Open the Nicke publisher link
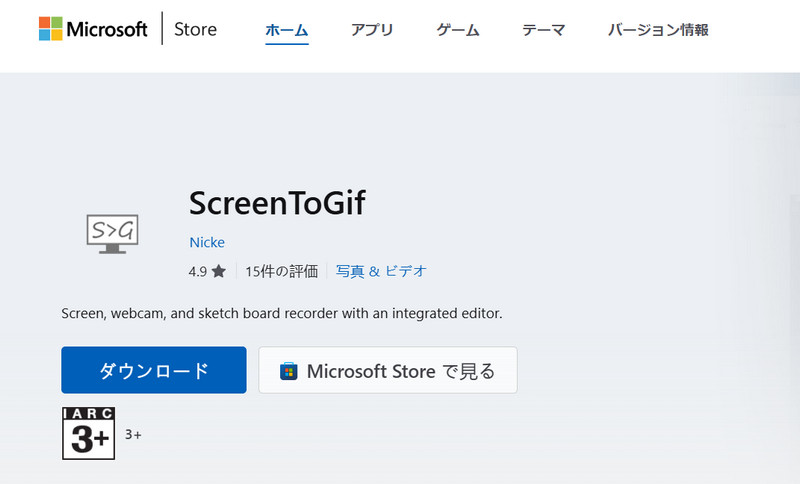The height and width of the screenshot is (484, 800). [x=207, y=242]
